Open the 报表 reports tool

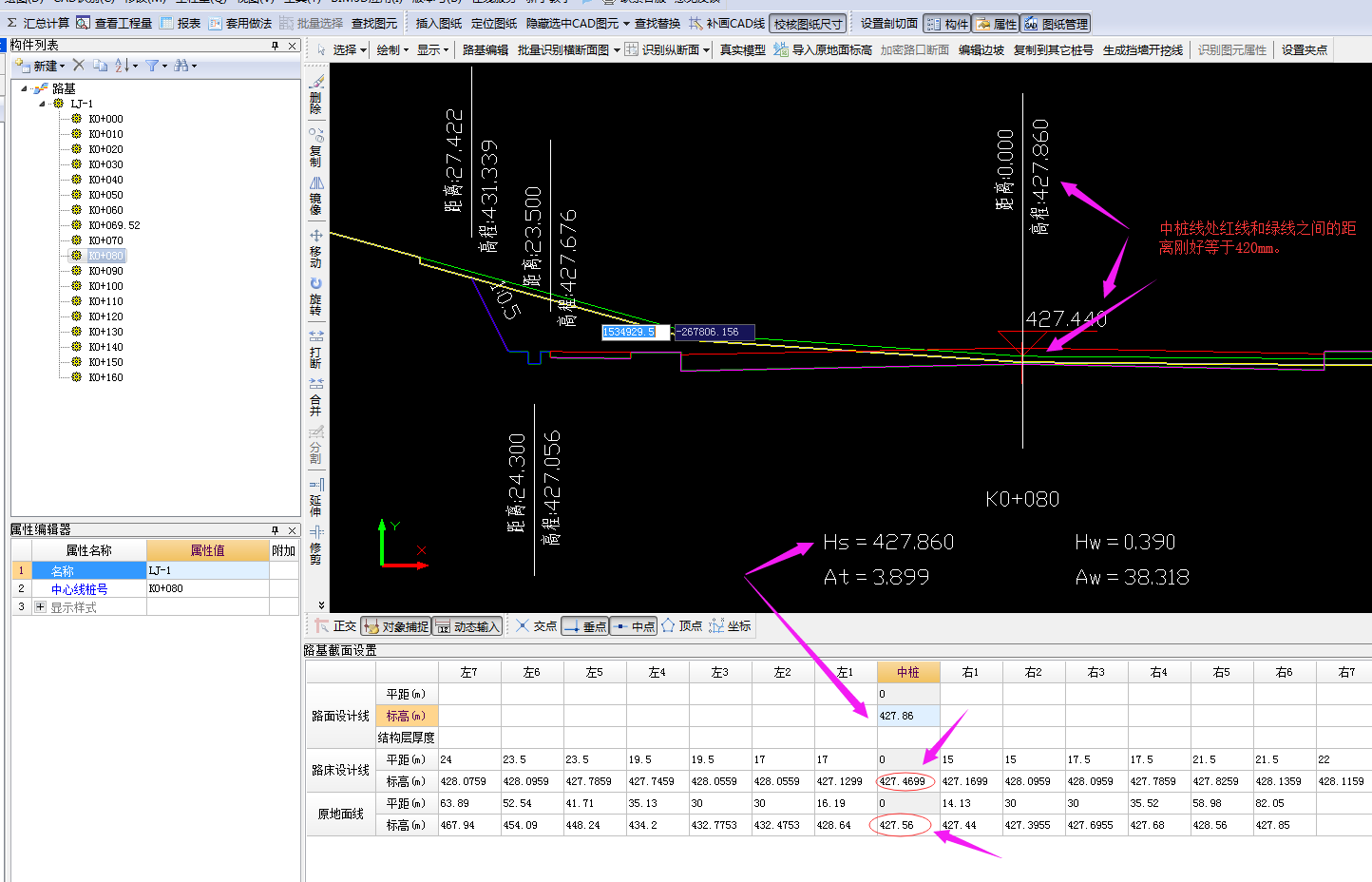[180, 23]
